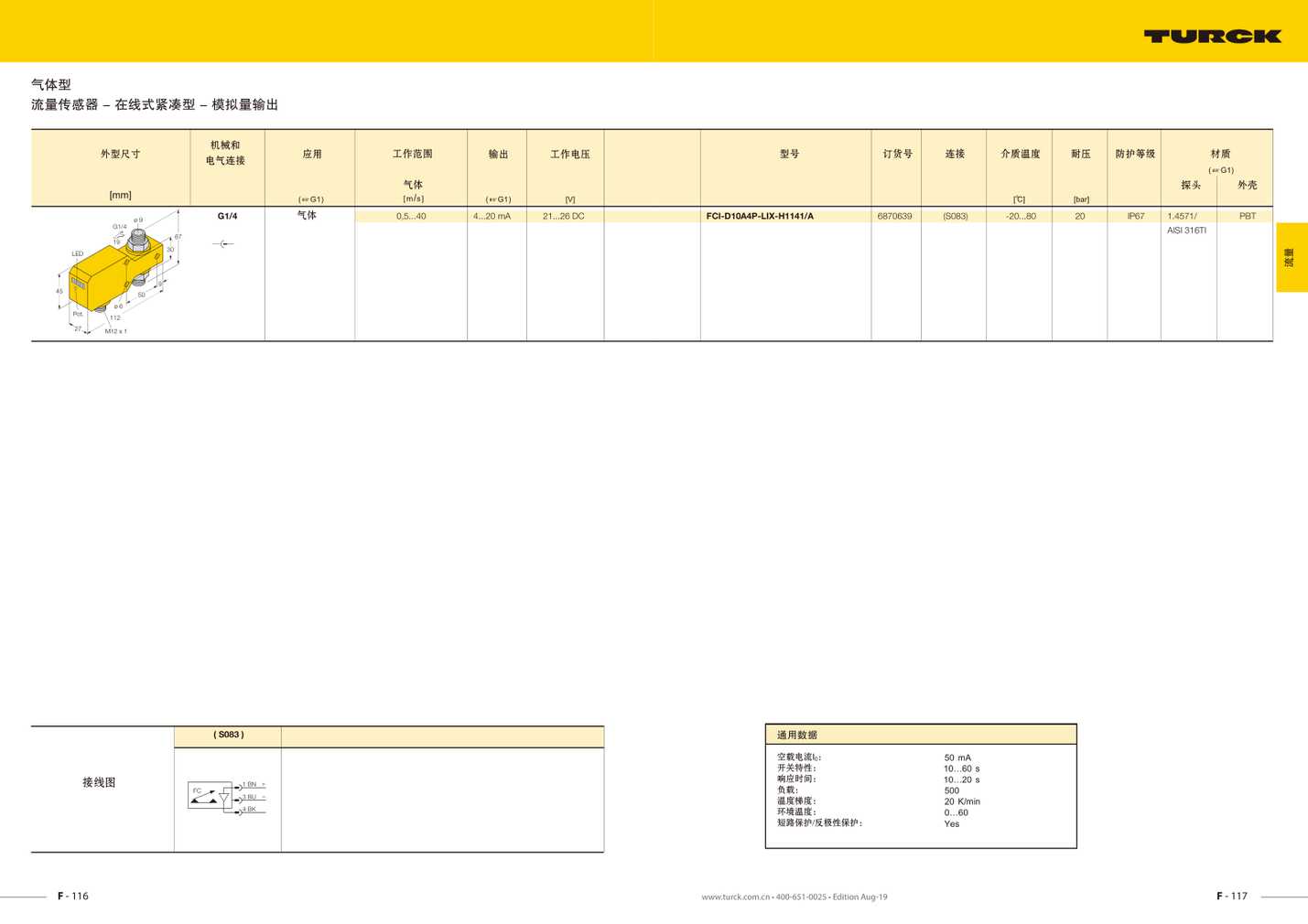Click the 响应时间 row label

click(796, 779)
